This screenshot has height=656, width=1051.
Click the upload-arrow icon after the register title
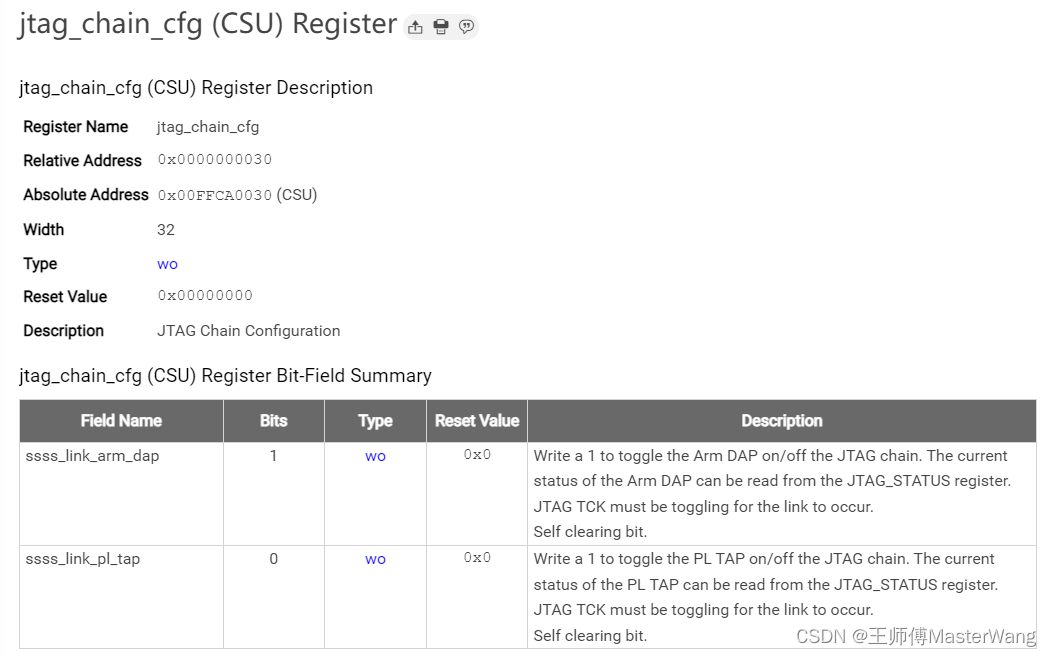(x=415, y=27)
